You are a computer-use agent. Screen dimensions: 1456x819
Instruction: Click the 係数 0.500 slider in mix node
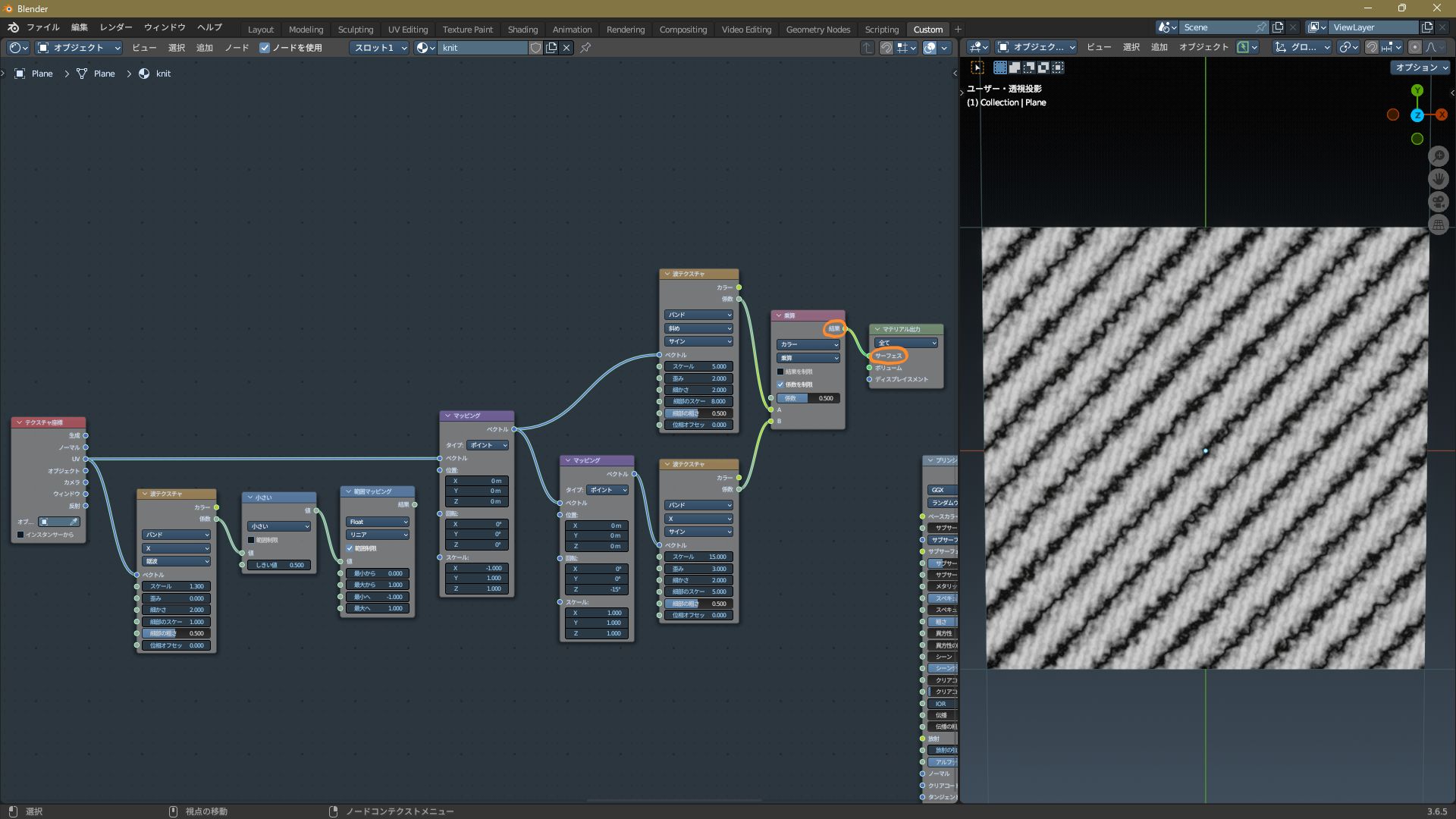pyautogui.click(x=808, y=398)
